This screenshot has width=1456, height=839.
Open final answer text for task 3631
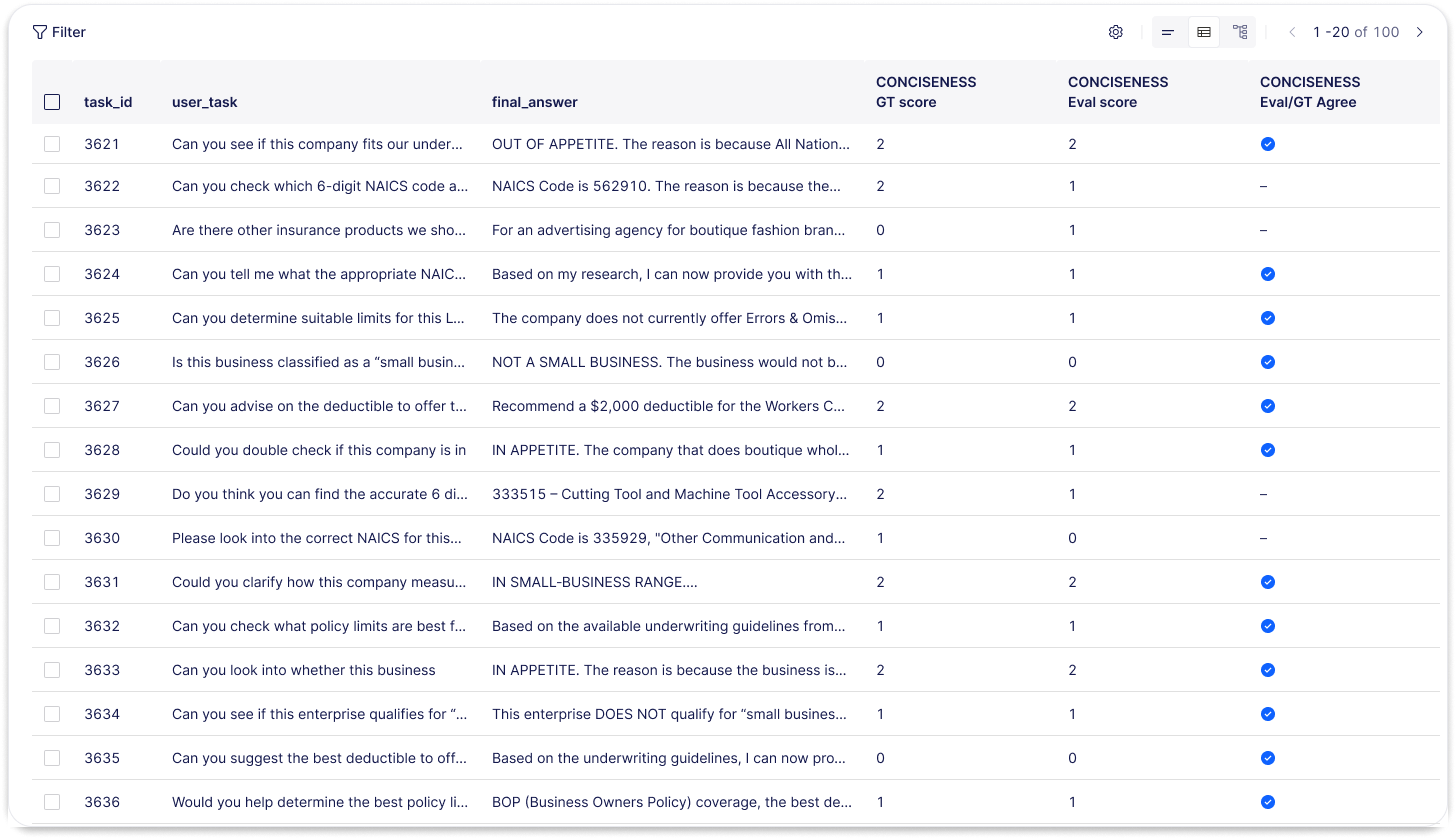pyautogui.click(x=595, y=582)
